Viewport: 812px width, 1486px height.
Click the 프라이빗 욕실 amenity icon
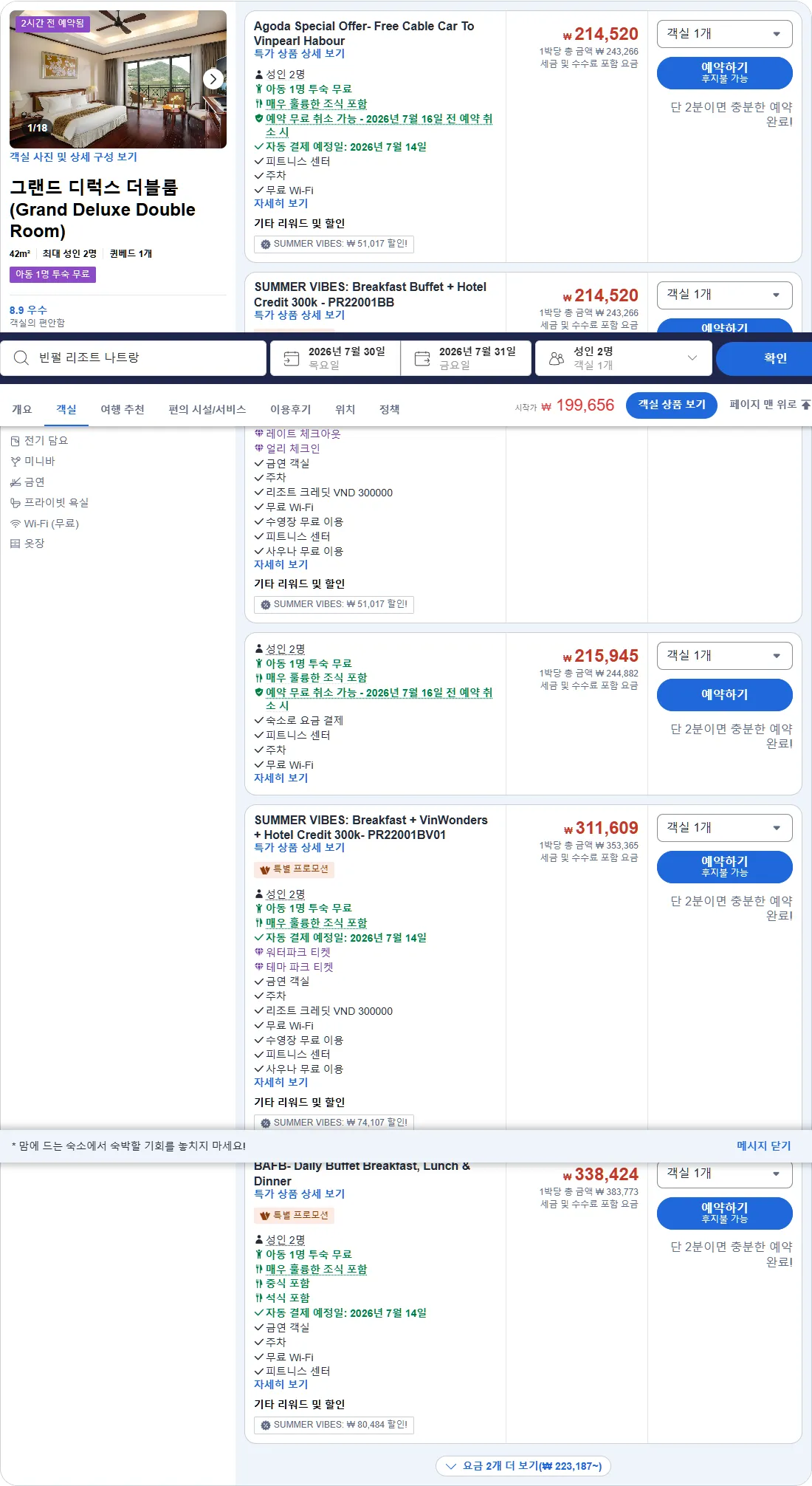click(x=15, y=503)
